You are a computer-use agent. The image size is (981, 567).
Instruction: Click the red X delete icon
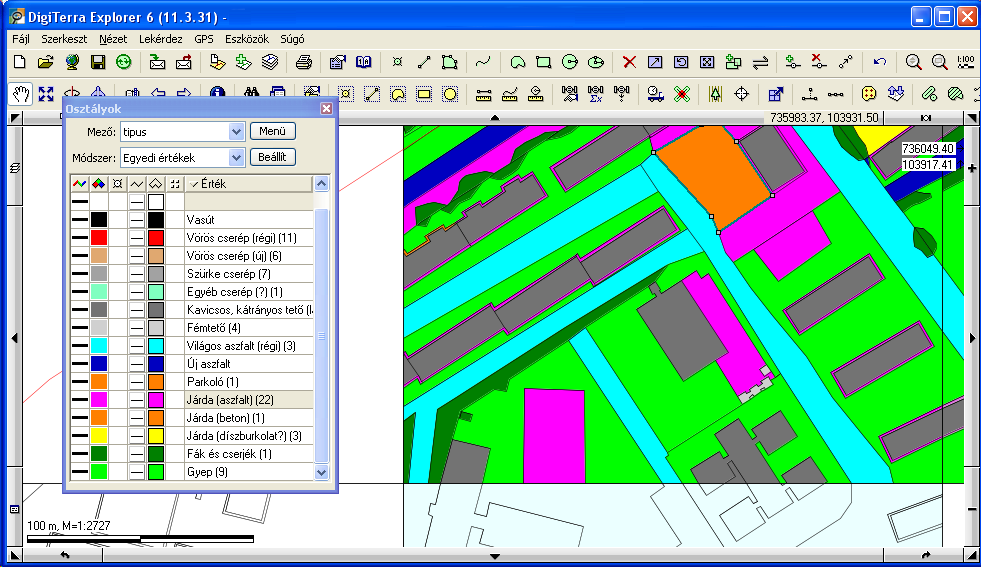point(629,62)
